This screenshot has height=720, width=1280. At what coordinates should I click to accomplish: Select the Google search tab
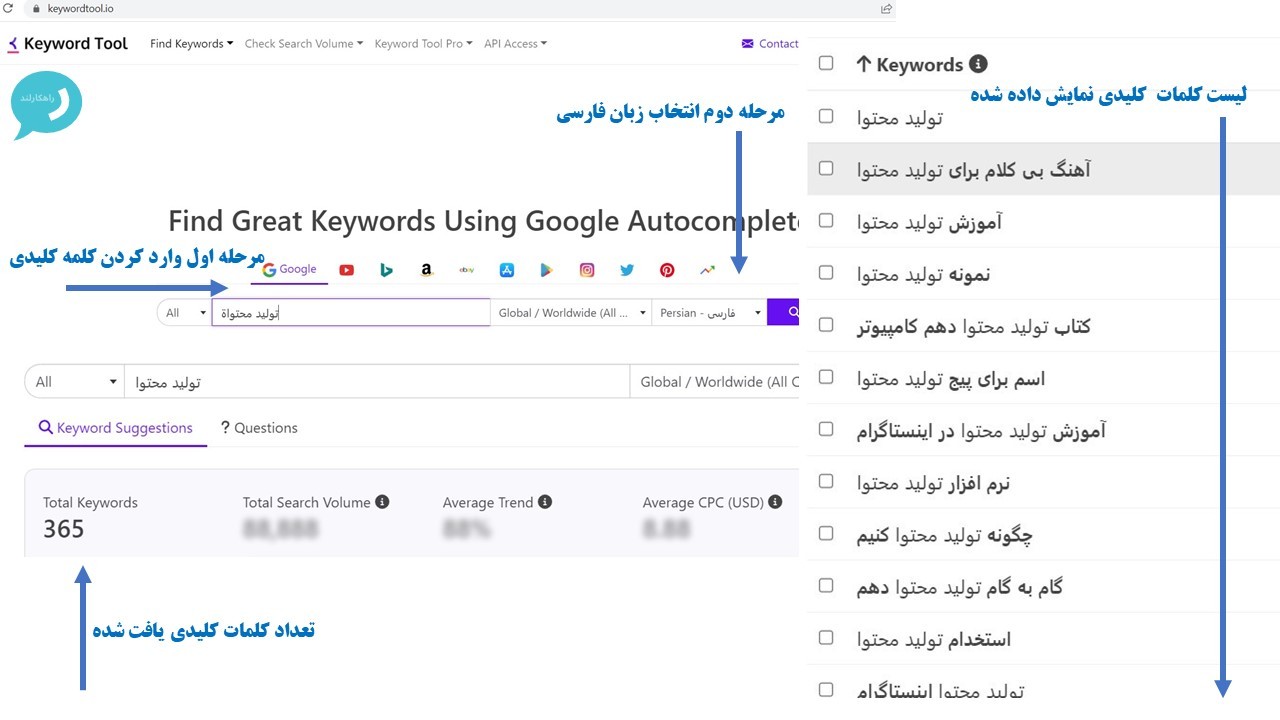click(290, 269)
